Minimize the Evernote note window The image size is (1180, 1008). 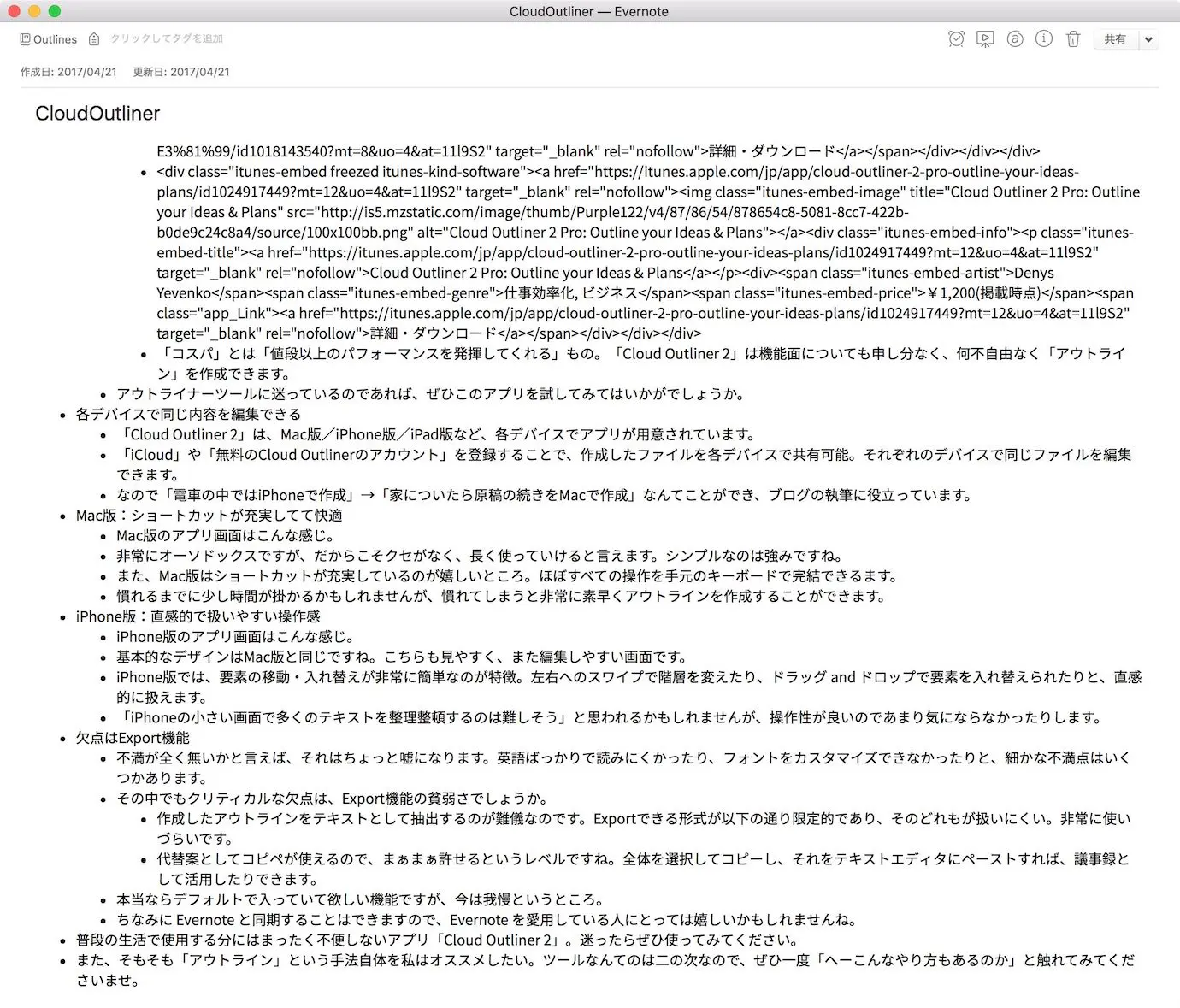coord(34,11)
